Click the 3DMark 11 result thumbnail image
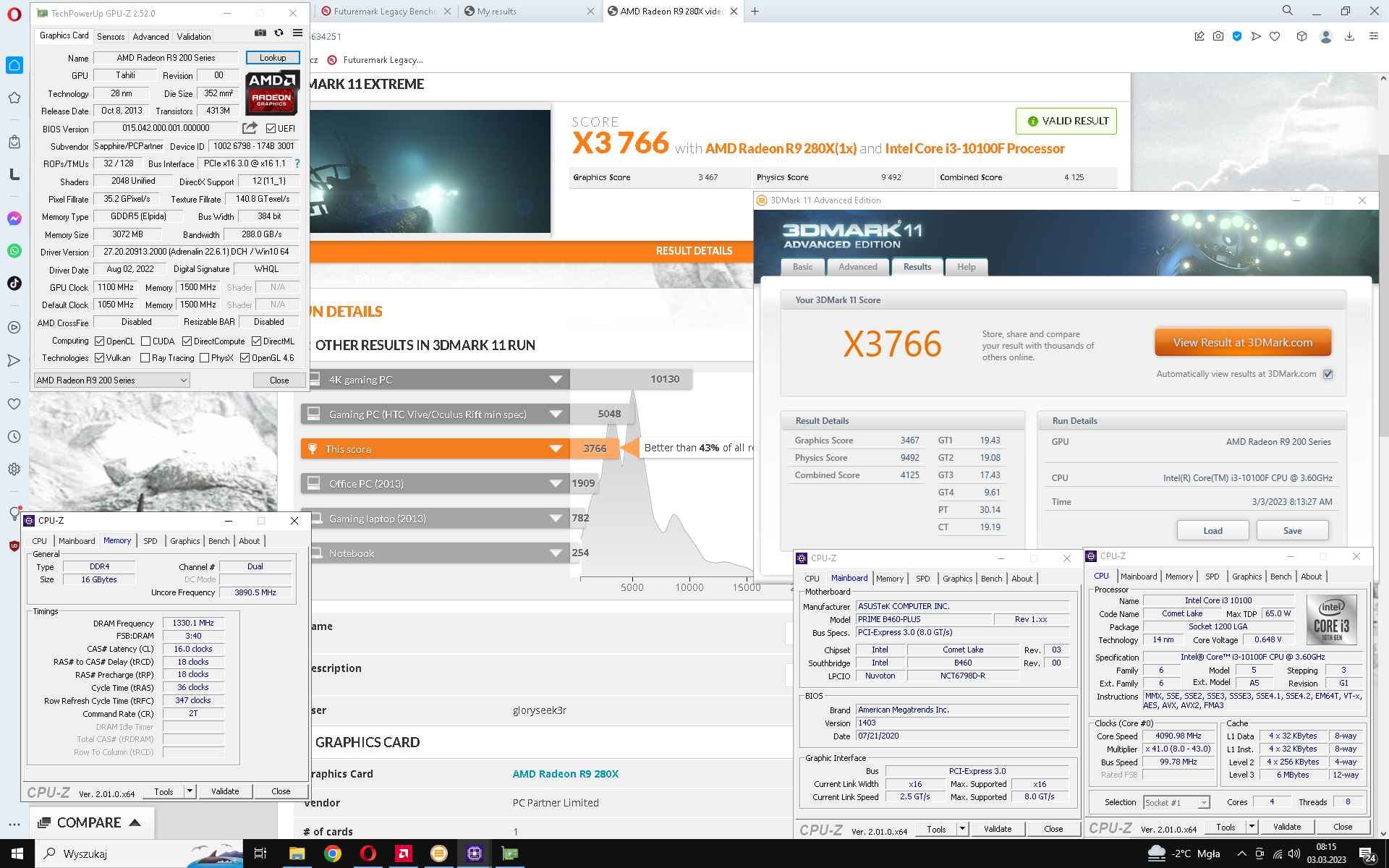Image resolution: width=1389 pixels, height=868 pixels. point(430,171)
